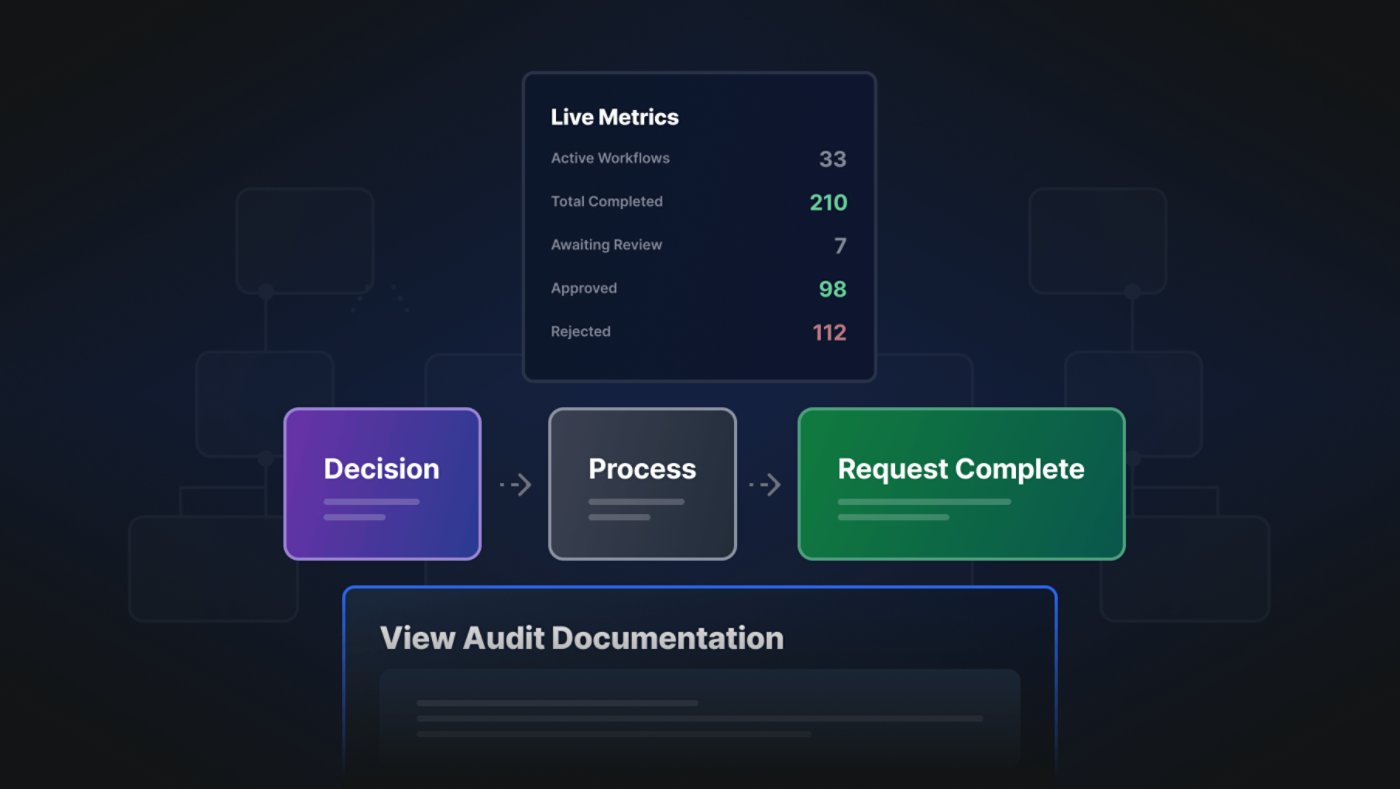Select the purple Decision node

click(382, 483)
